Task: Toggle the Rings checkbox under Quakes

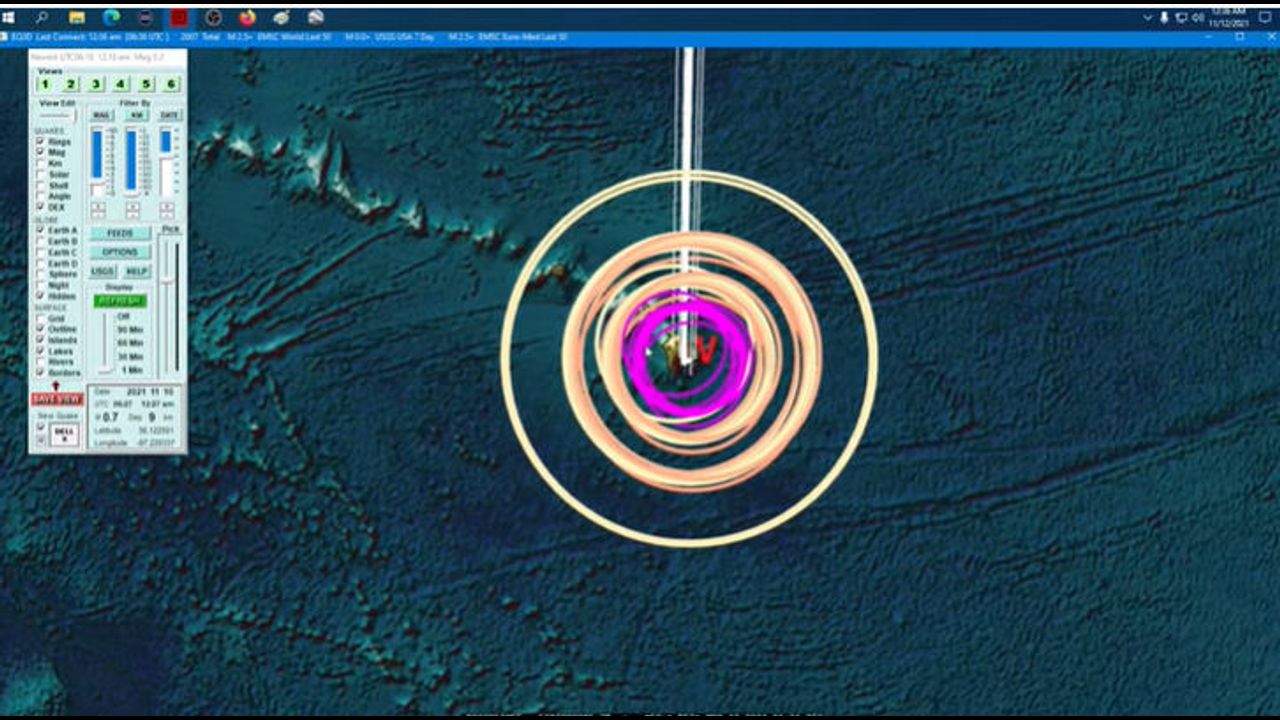Action: pyautogui.click(x=41, y=142)
